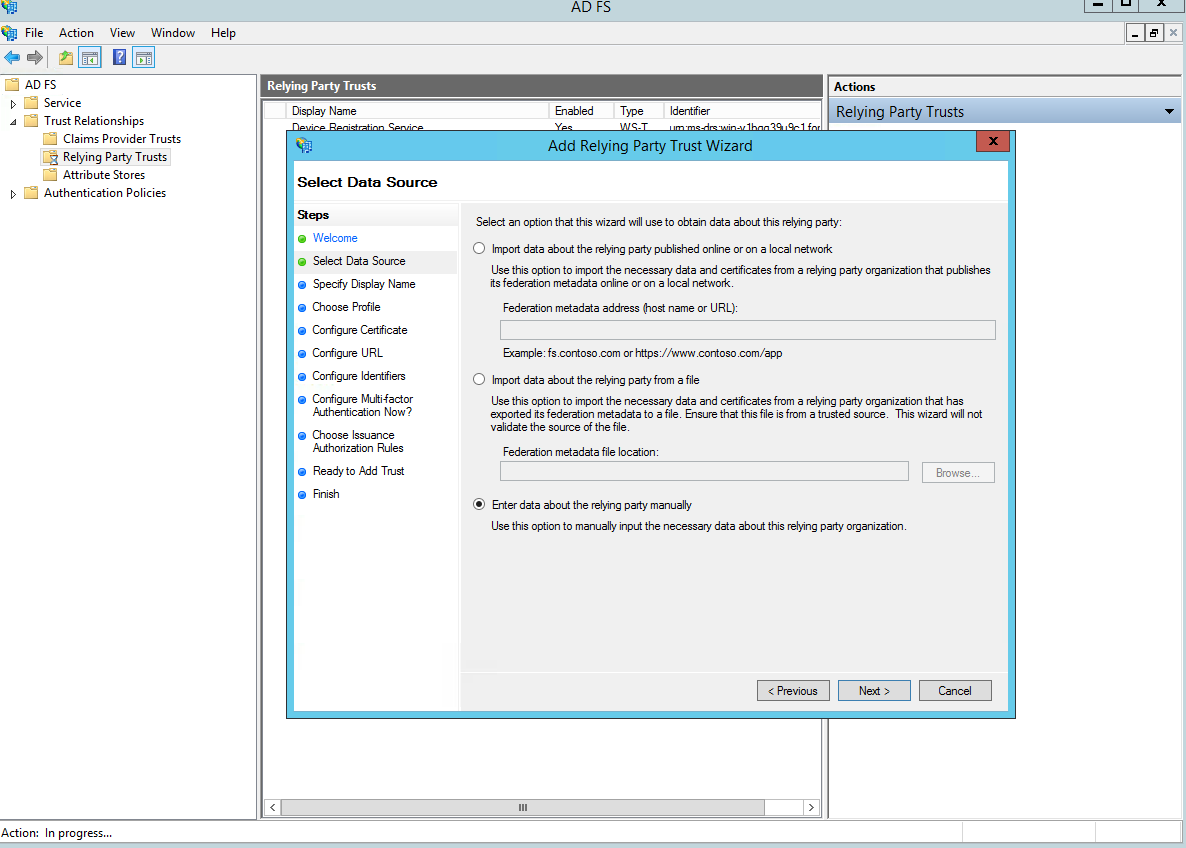This screenshot has height=848, width=1186.
Task: Expand the Service tree node
Action: (x=13, y=103)
